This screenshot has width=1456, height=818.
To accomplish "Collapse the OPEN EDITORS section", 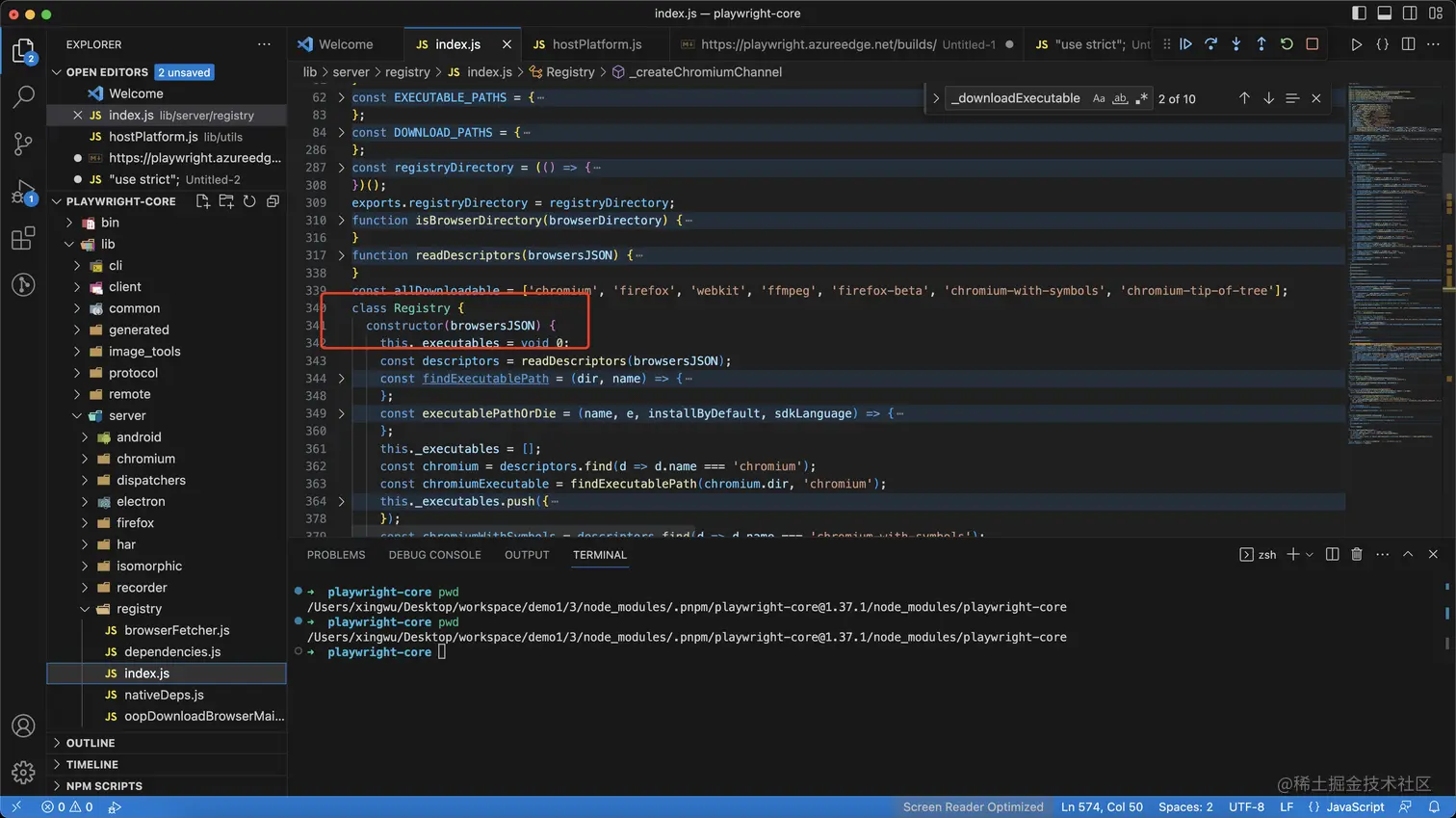I will click(x=57, y=72).
